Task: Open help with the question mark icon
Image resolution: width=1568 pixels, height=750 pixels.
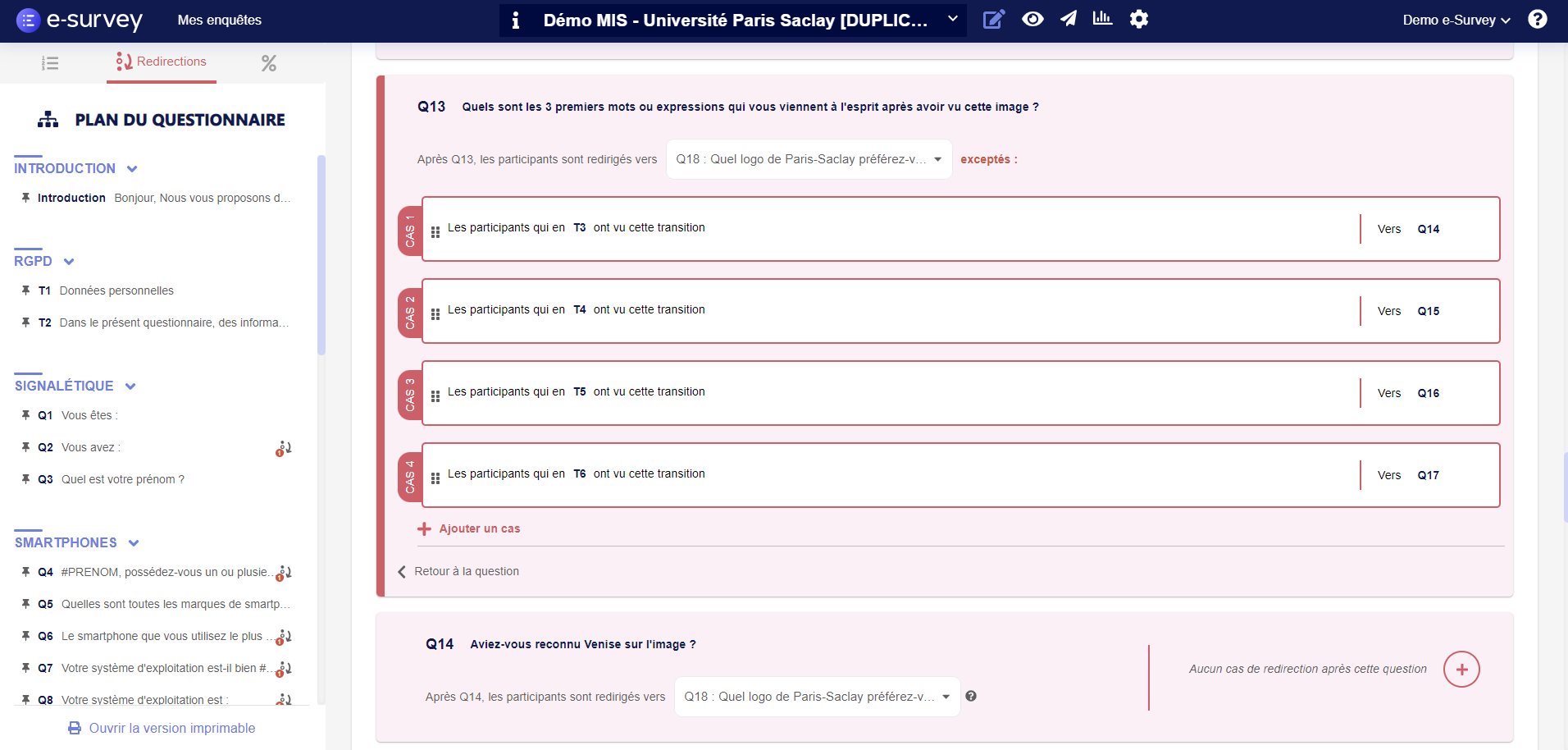Action: click(1538, 18)
